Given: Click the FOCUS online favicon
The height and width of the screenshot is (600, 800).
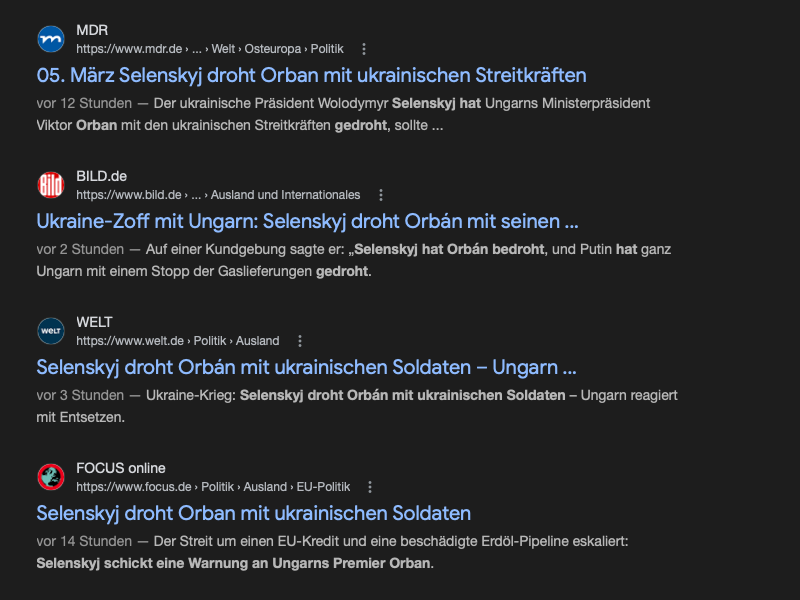Looking at the screenshot, I should pos(50,477).
